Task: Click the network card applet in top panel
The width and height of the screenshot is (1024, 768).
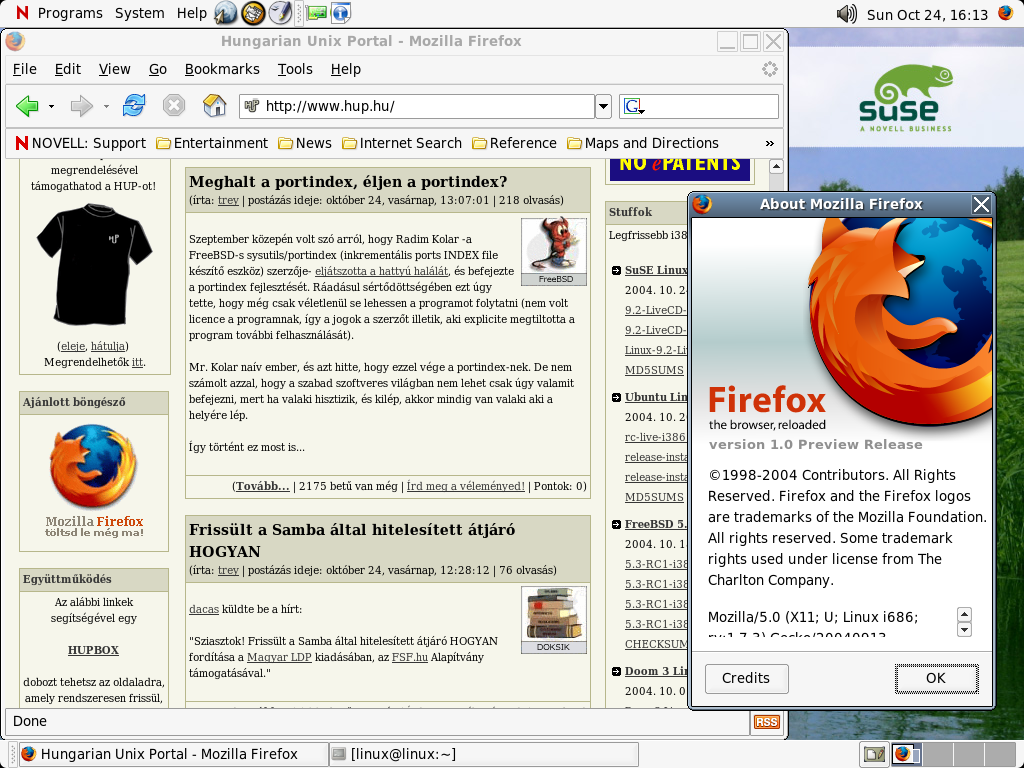Action: pos(317,13)
